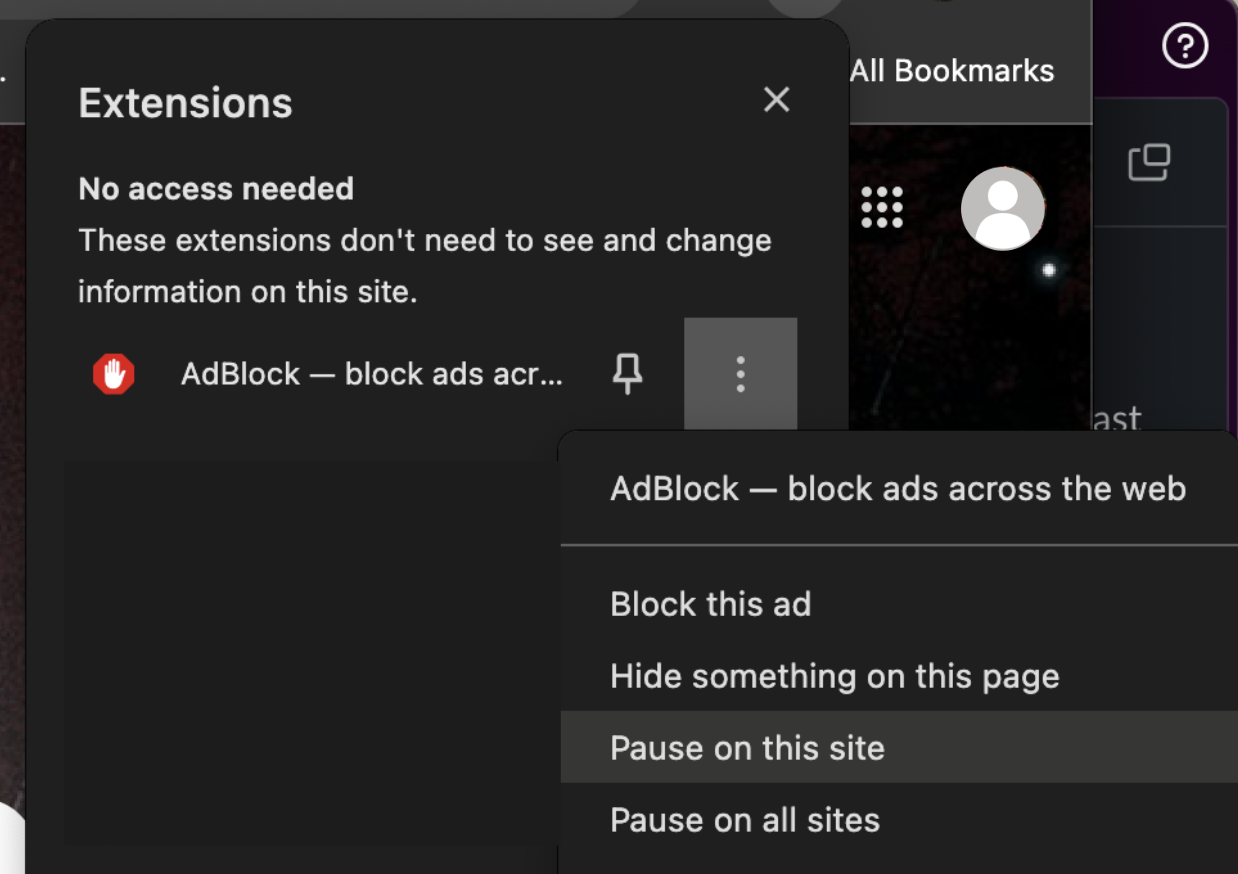Viewport: 1238px width, 874px height.
Task: Open the Google apps grid launcher
Action: 882,208
